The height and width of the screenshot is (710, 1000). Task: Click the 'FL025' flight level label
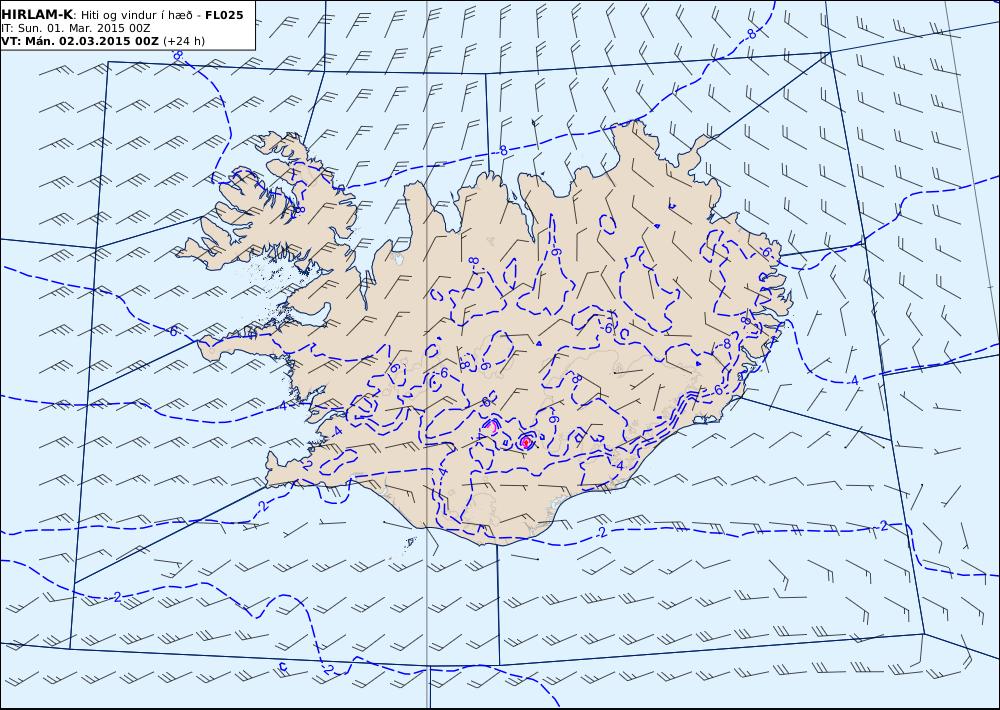[x=224, y=15]
